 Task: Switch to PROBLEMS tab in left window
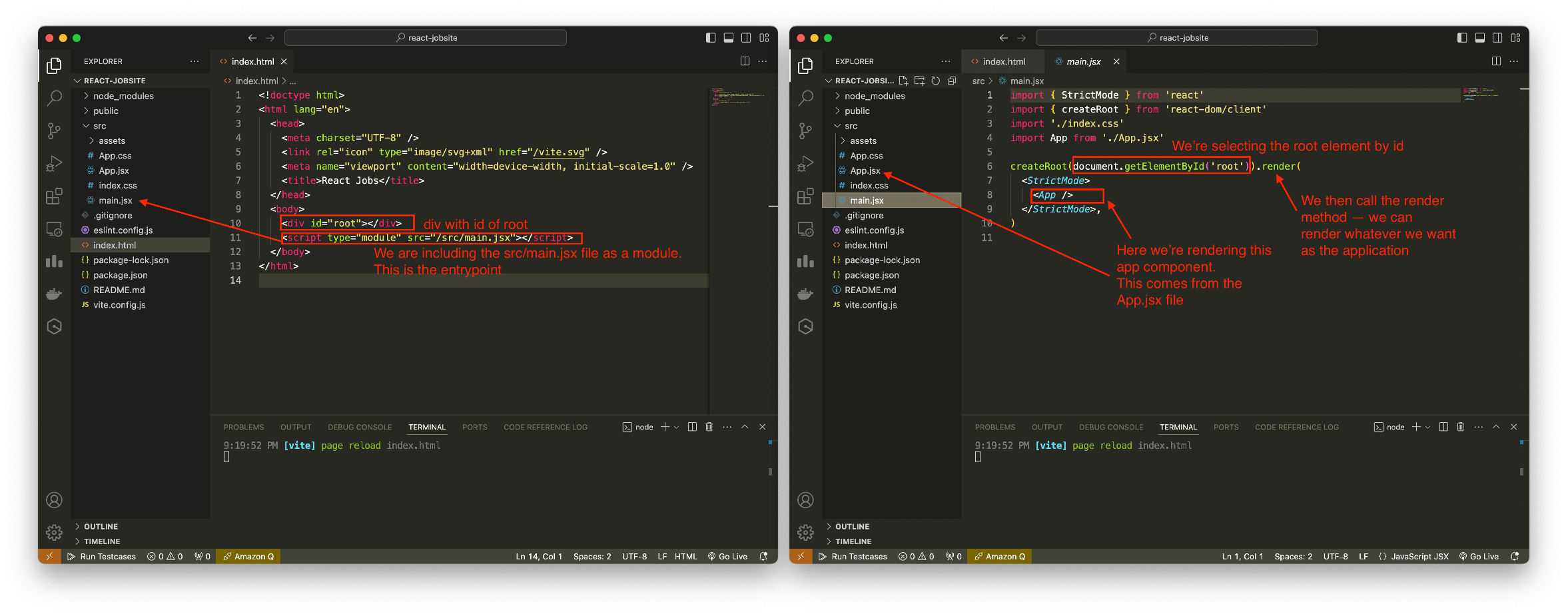(244, 427)
